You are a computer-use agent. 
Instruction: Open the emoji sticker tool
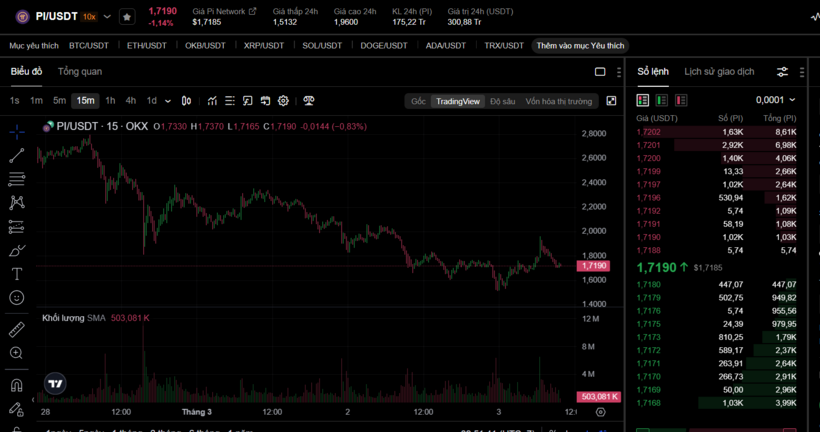[17, 298]
